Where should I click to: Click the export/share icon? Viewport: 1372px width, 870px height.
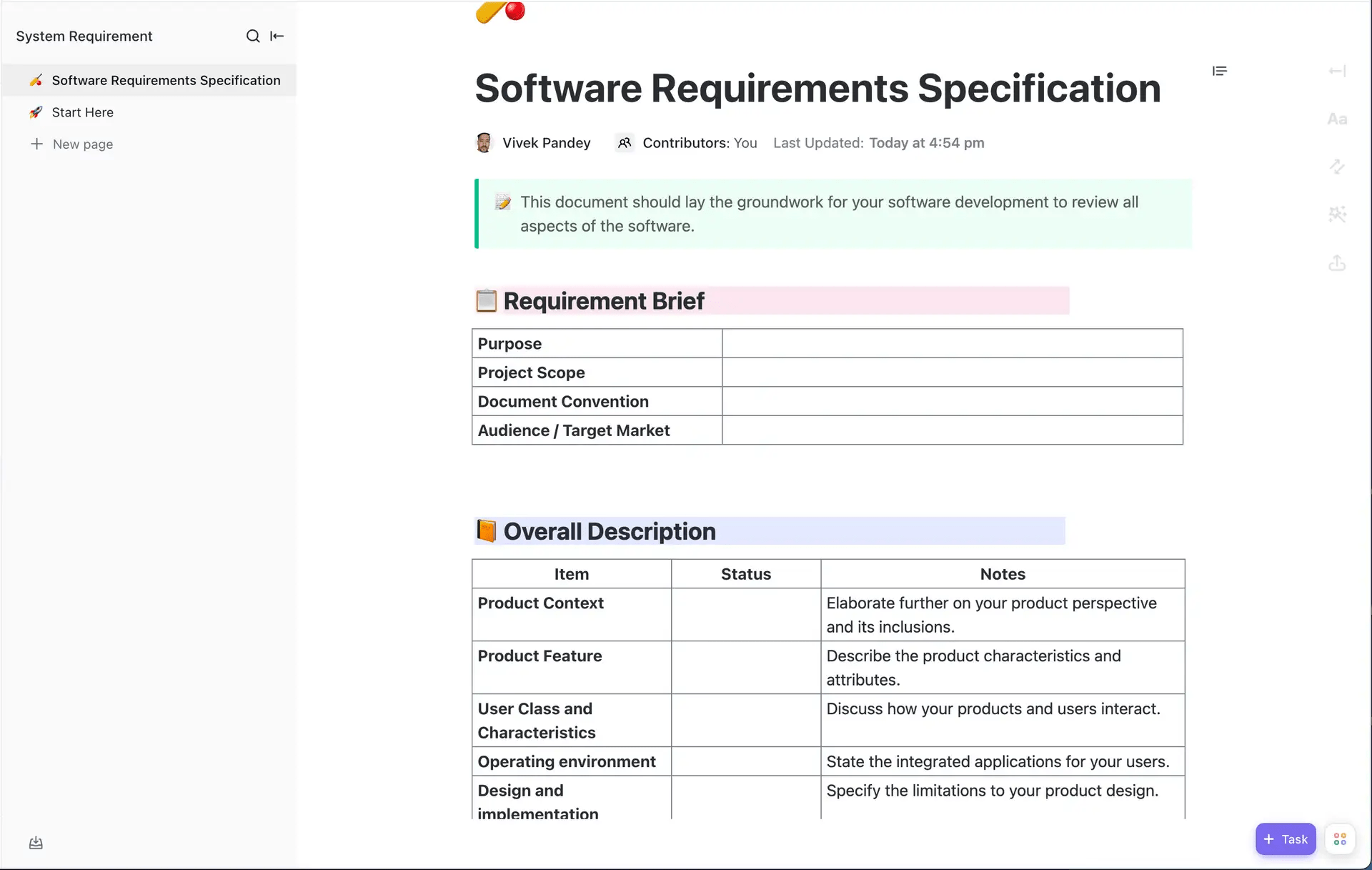[1337, 262]
